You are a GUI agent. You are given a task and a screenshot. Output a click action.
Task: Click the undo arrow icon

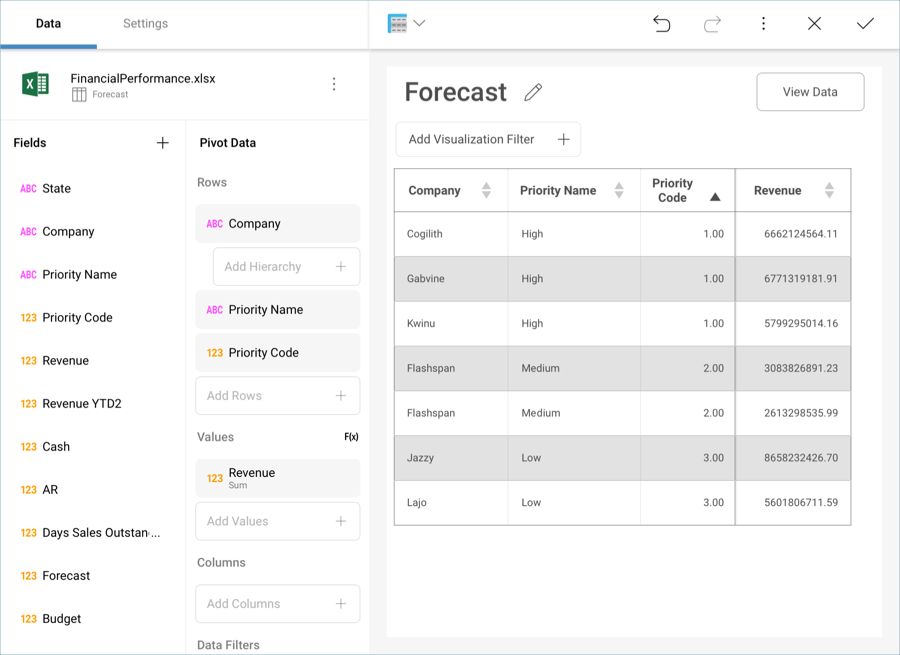[661, 24]
